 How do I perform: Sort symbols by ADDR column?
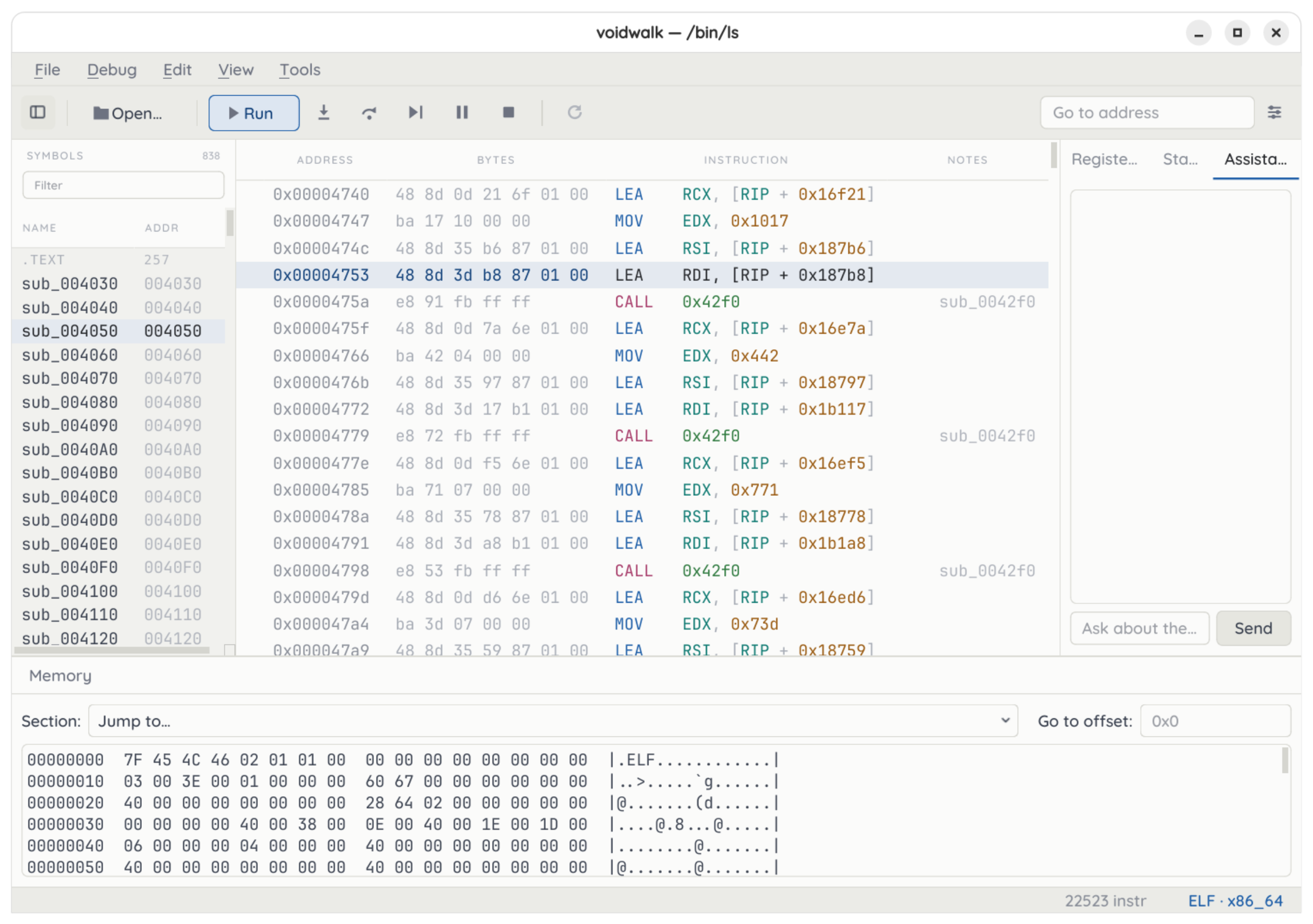(161, 228)
